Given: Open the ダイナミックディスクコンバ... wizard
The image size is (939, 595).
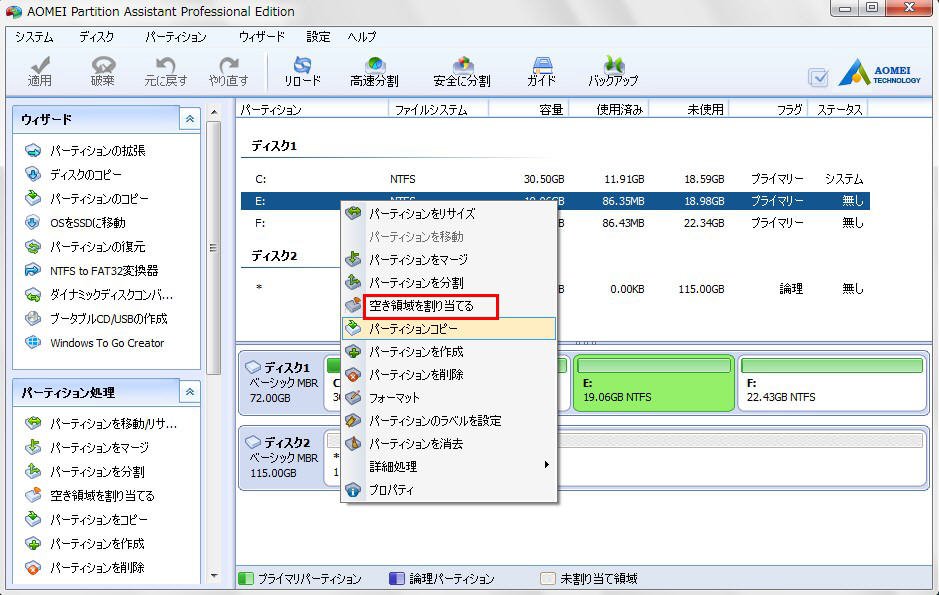Looking at the screenshot, I should (x=111, y=295).
